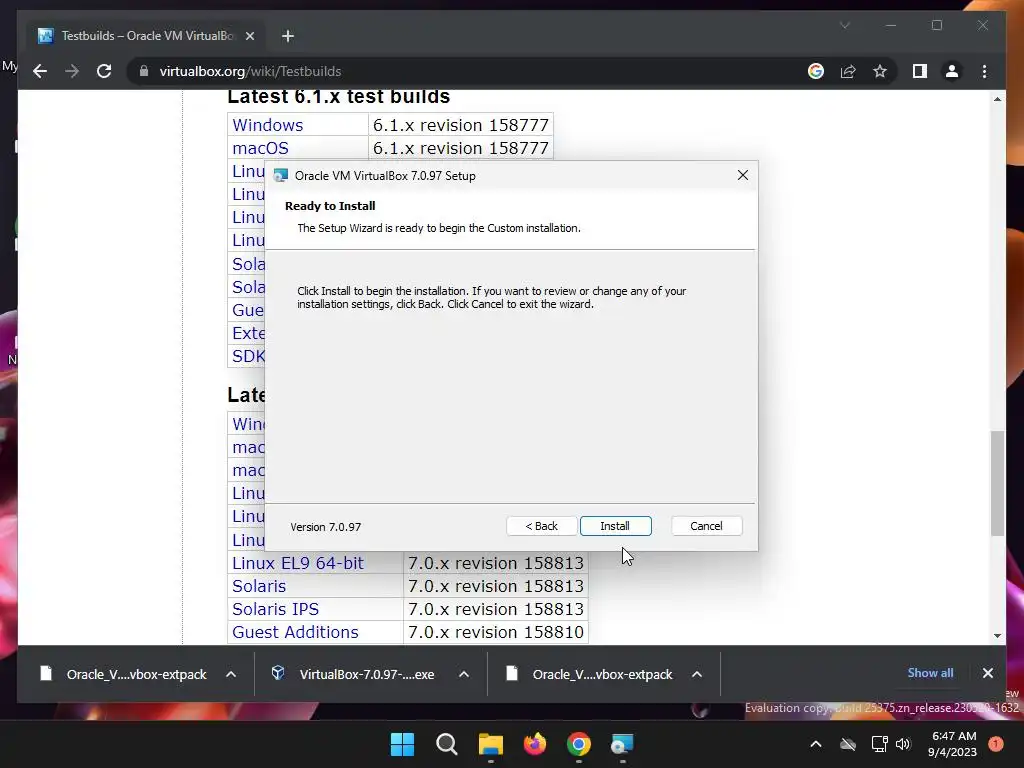Click the setup dialog title bar icon

(x=281, y=175)
